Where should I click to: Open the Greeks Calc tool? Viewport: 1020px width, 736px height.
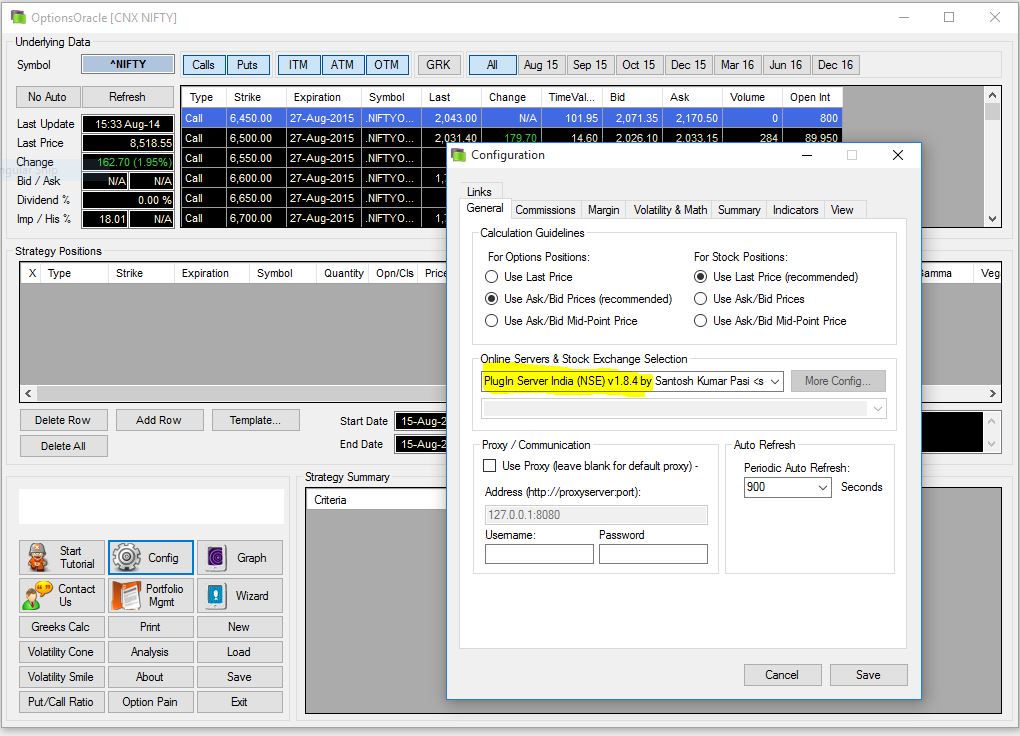click(x=60, y=627)
